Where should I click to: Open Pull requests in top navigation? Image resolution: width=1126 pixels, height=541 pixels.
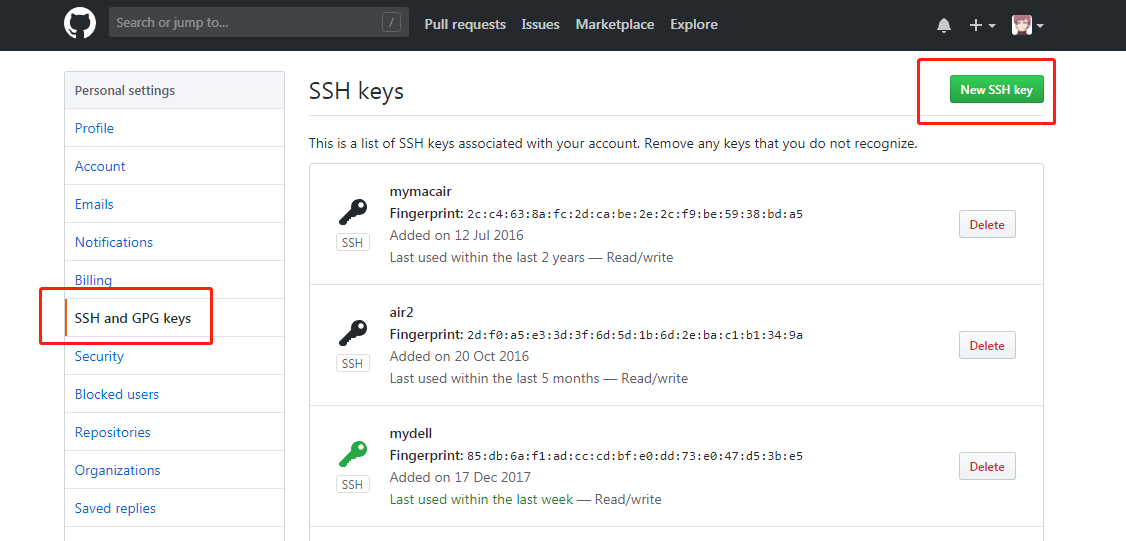pyautogui.click(x=465, y=24)
